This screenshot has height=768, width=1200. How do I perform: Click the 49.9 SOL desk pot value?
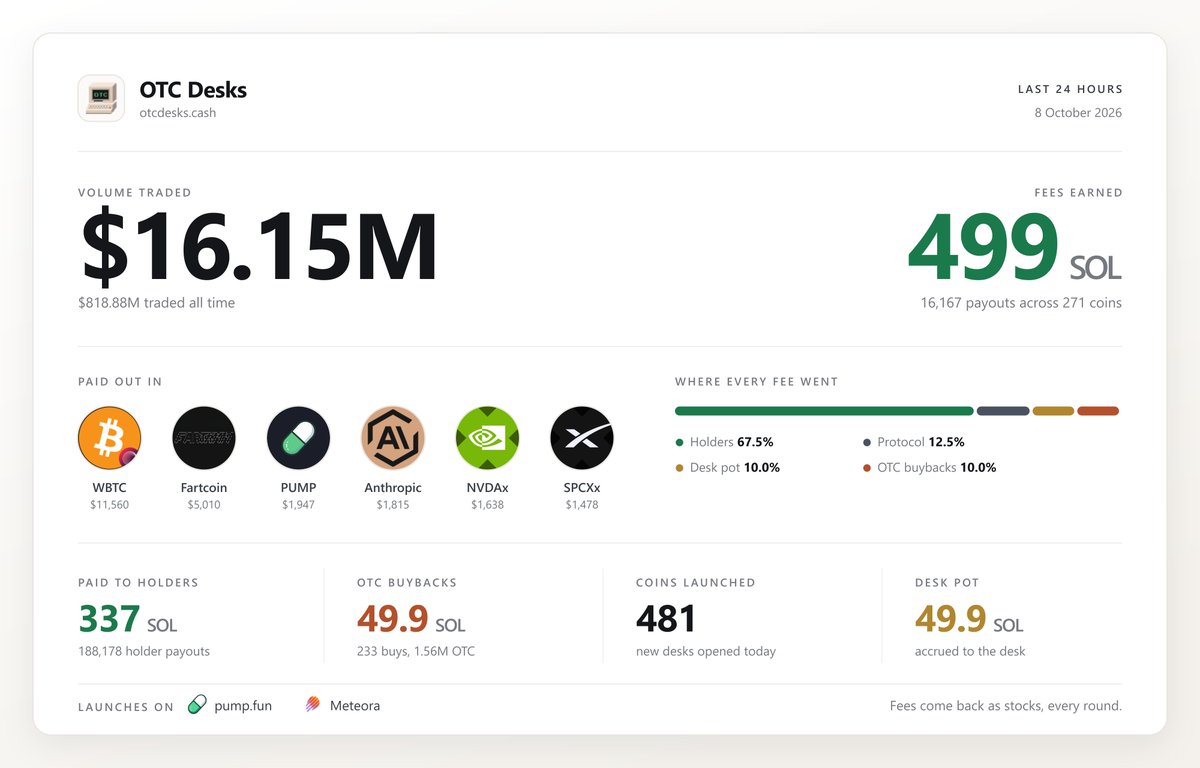969,620
